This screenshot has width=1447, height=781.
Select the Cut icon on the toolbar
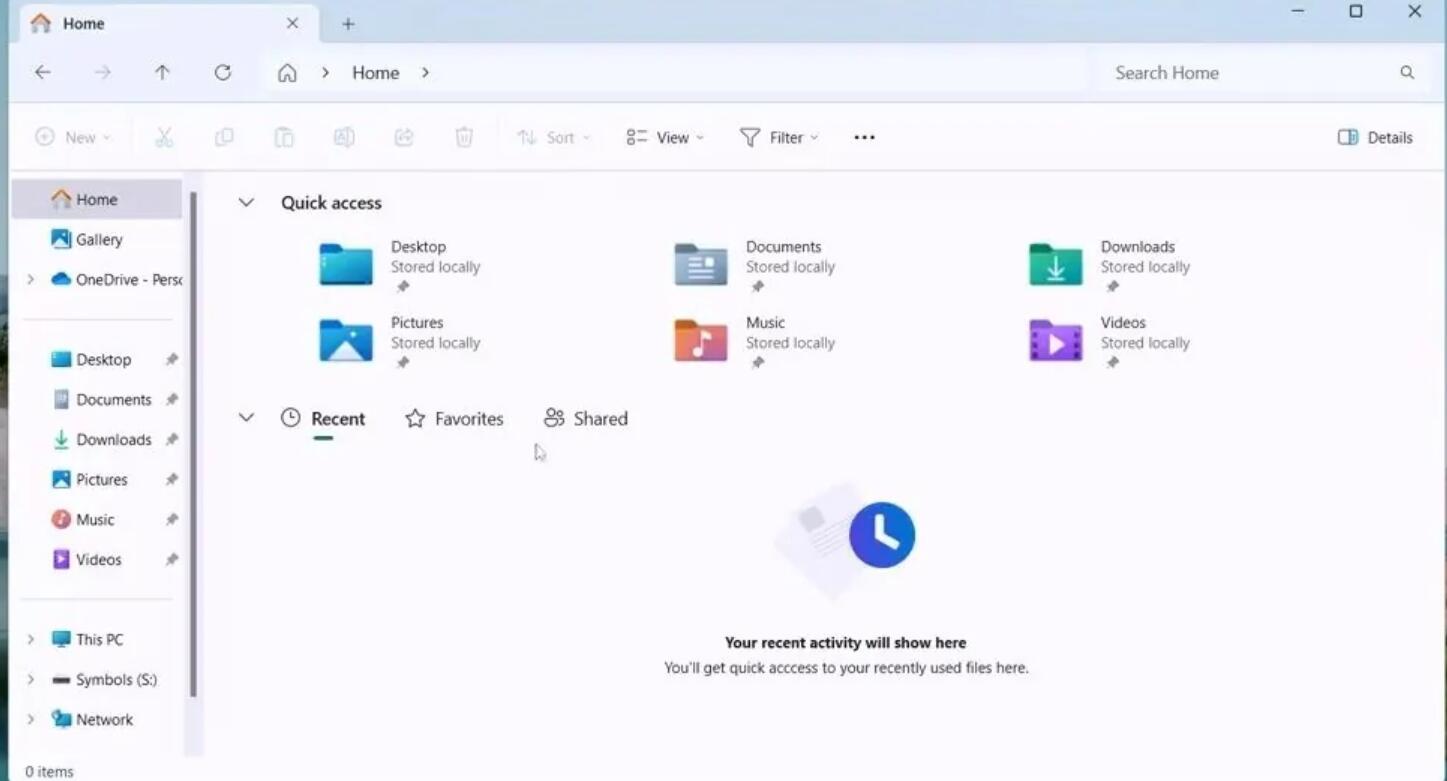(x=164, y=137)
